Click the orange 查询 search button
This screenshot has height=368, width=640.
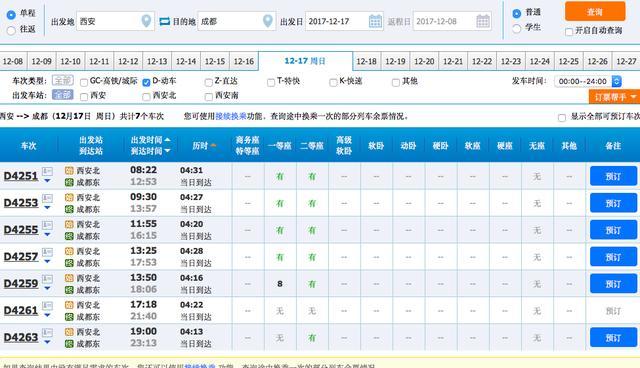pos(595,12)
